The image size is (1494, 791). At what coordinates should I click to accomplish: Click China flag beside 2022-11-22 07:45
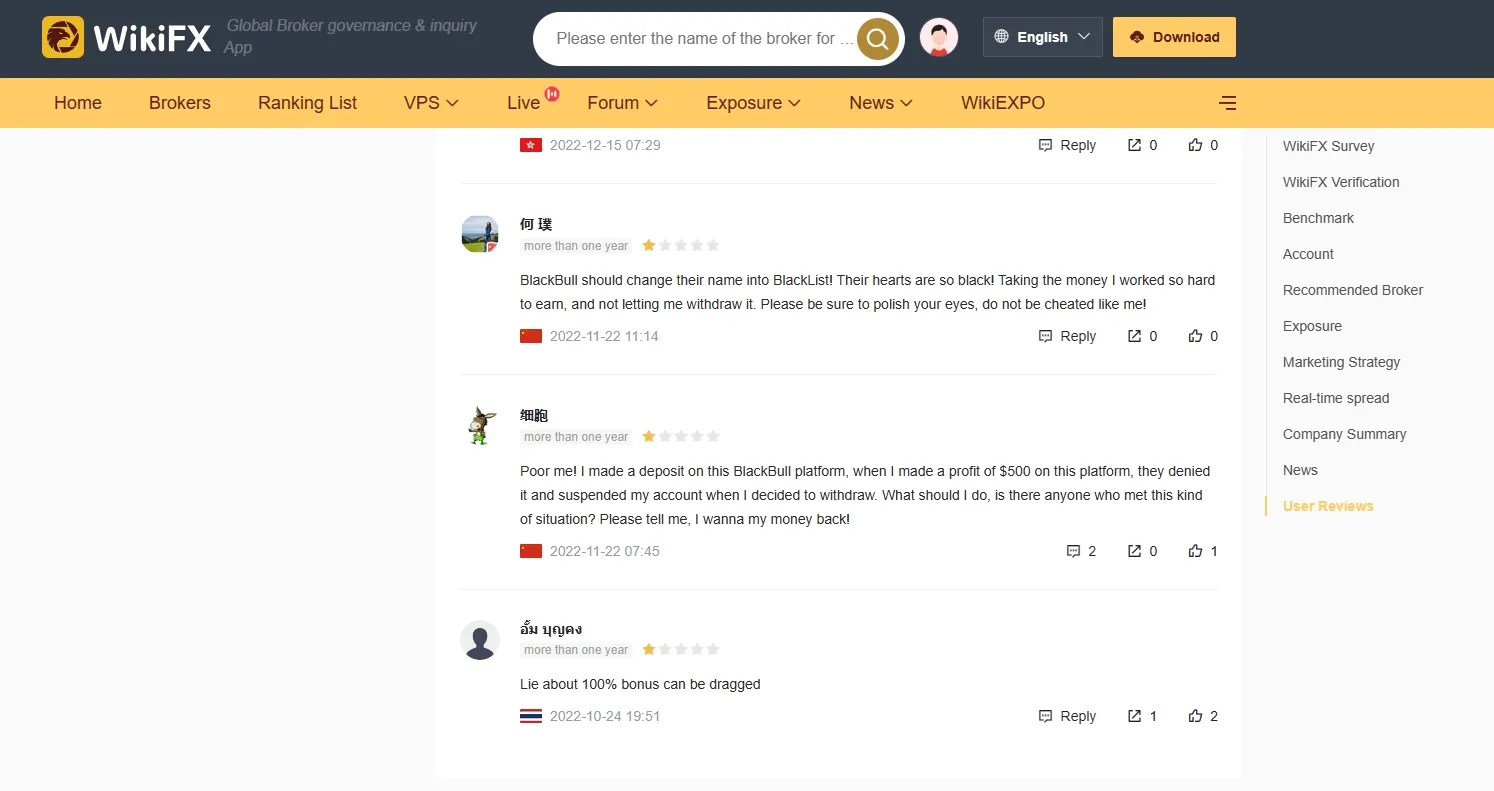click(531, 551)
